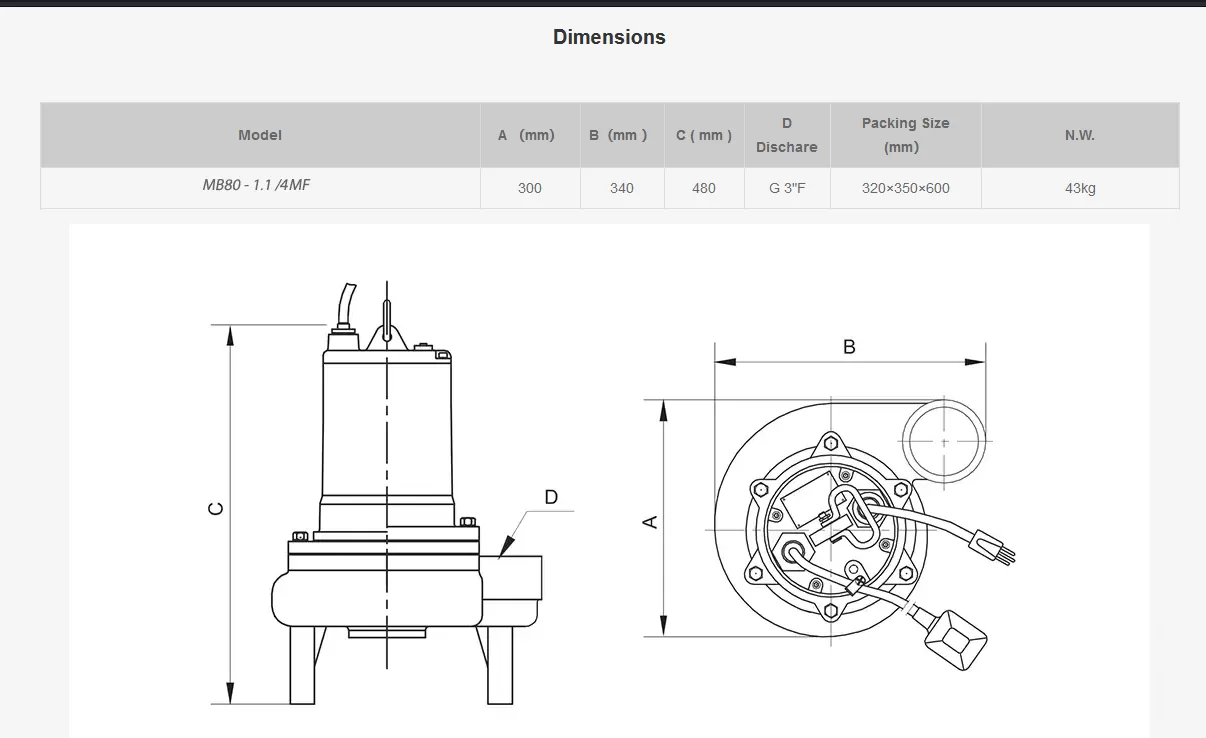Click the round discharge outlet circle
1206x738 pixels.
coord(944,440)
